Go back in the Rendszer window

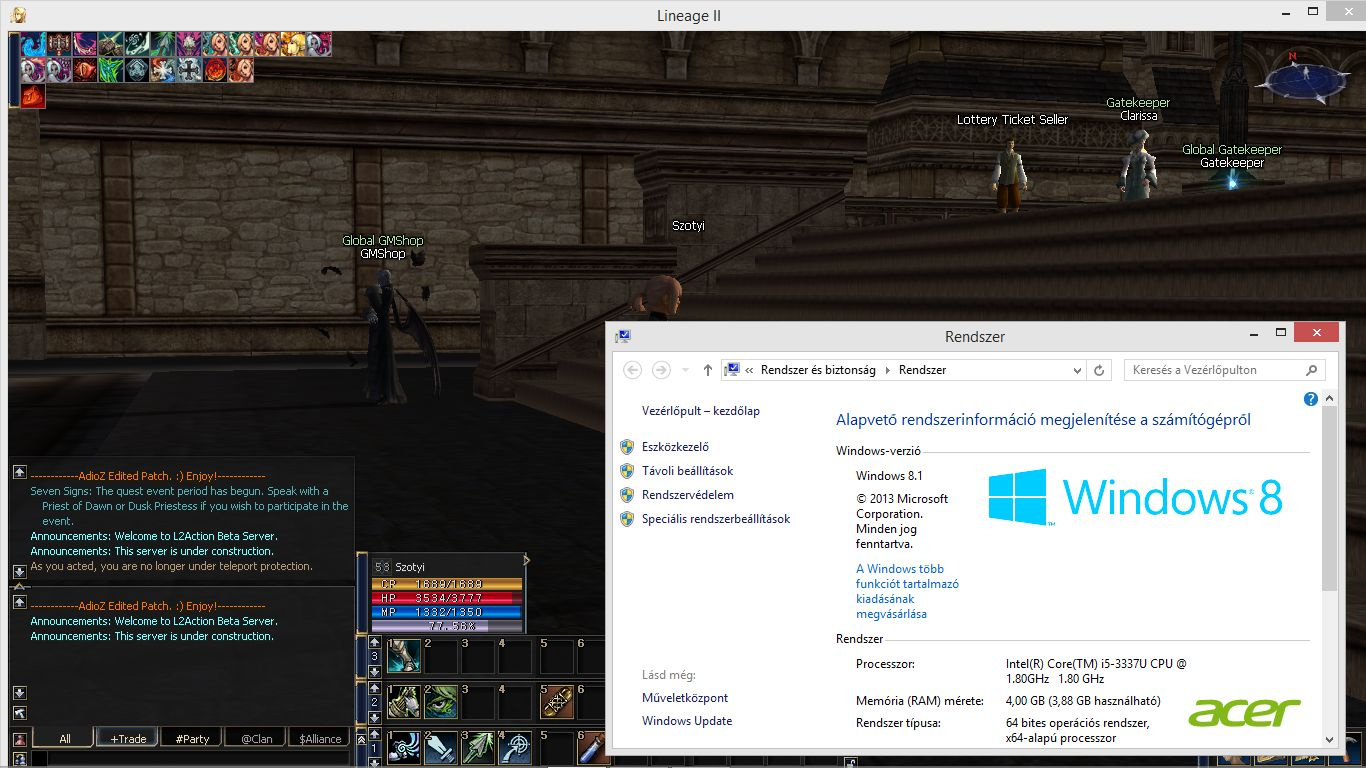[632, 370]
